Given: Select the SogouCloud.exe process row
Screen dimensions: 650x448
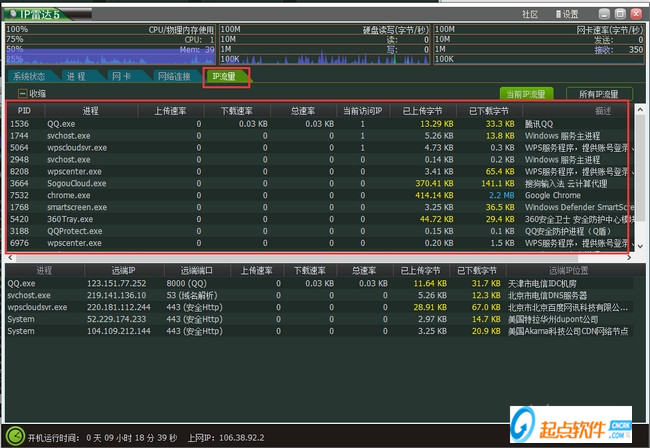Looking at the screenshot, I should pyautogui.click(x=318, y=184).
